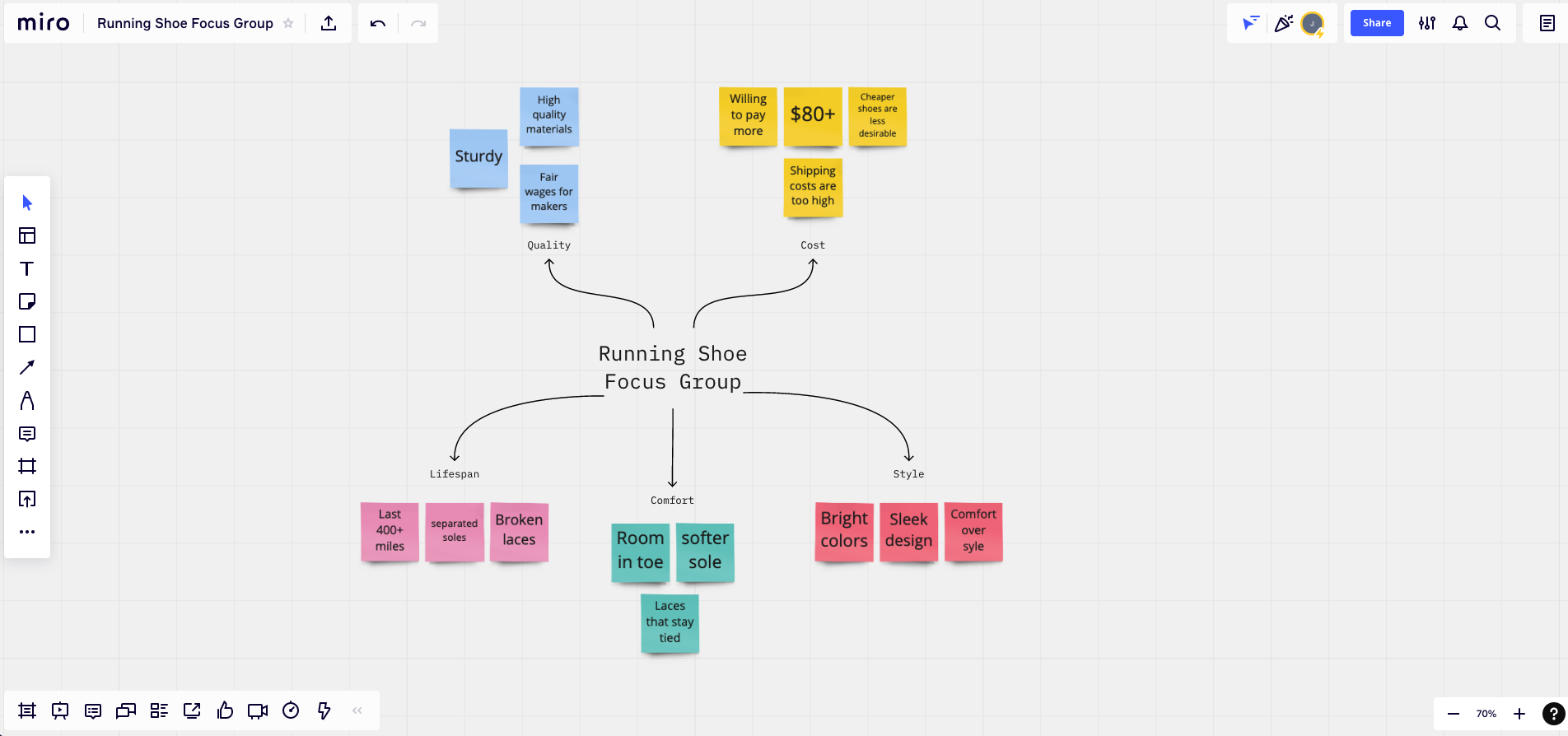The width and height of the screenshot is (1568, 736).
Task: Click the zoom in plus button
Action: [x=1519, y=714]
